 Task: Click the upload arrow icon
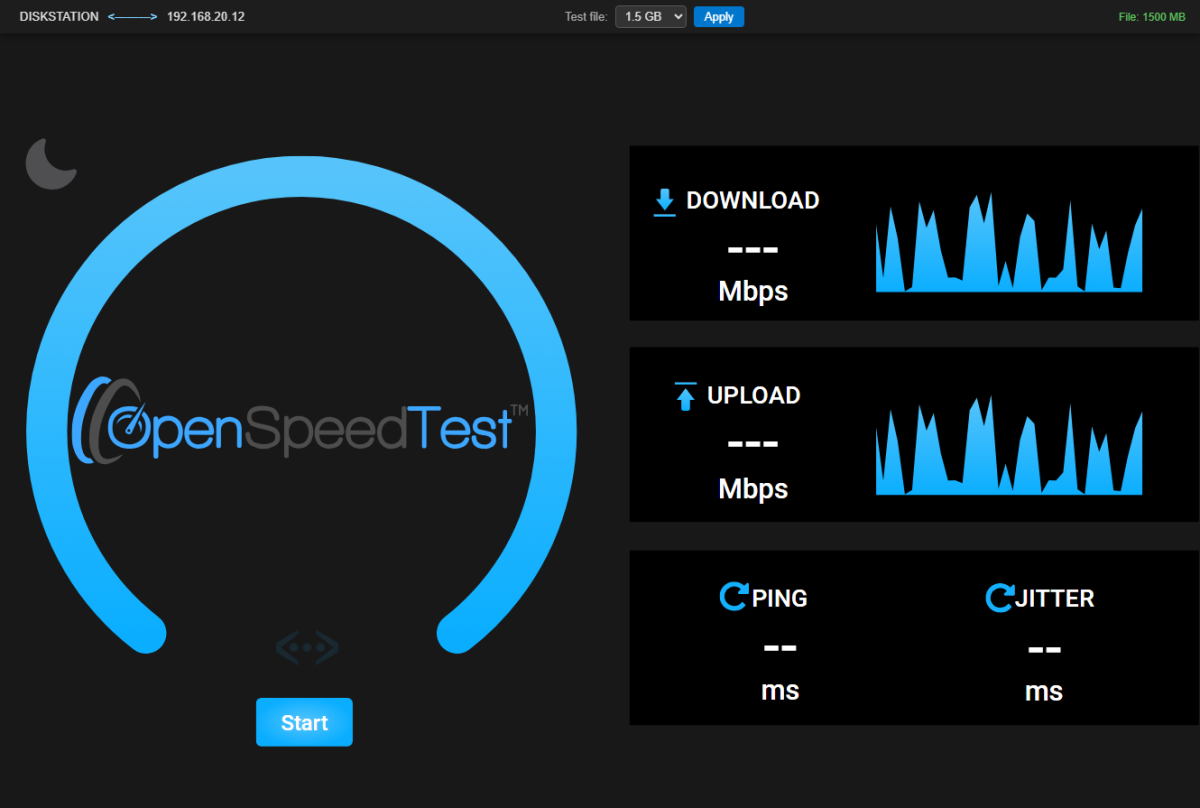685,396
